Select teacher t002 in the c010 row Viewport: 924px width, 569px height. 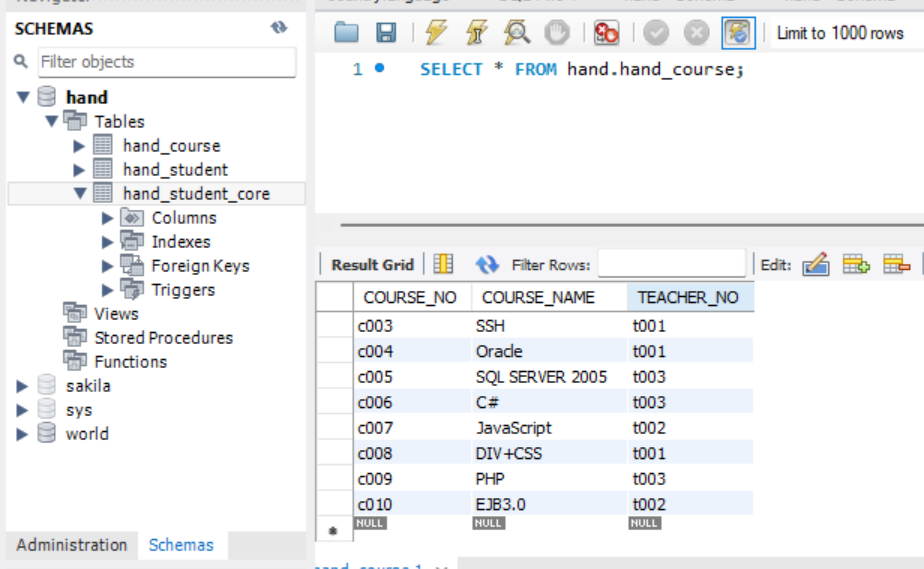pyautogui.click(x=691, y=504)
